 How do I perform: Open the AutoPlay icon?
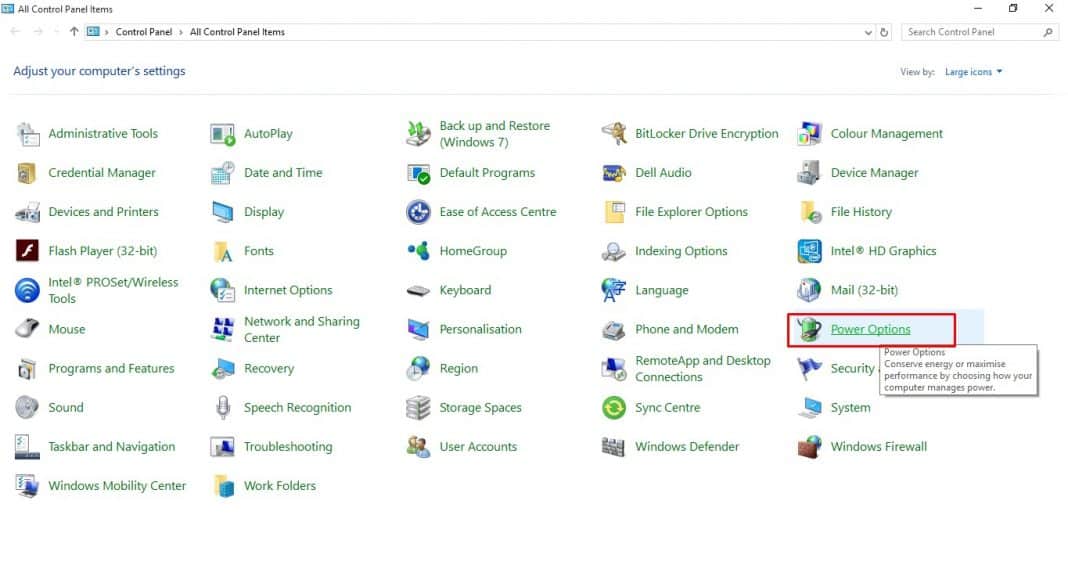click(223, 134)
